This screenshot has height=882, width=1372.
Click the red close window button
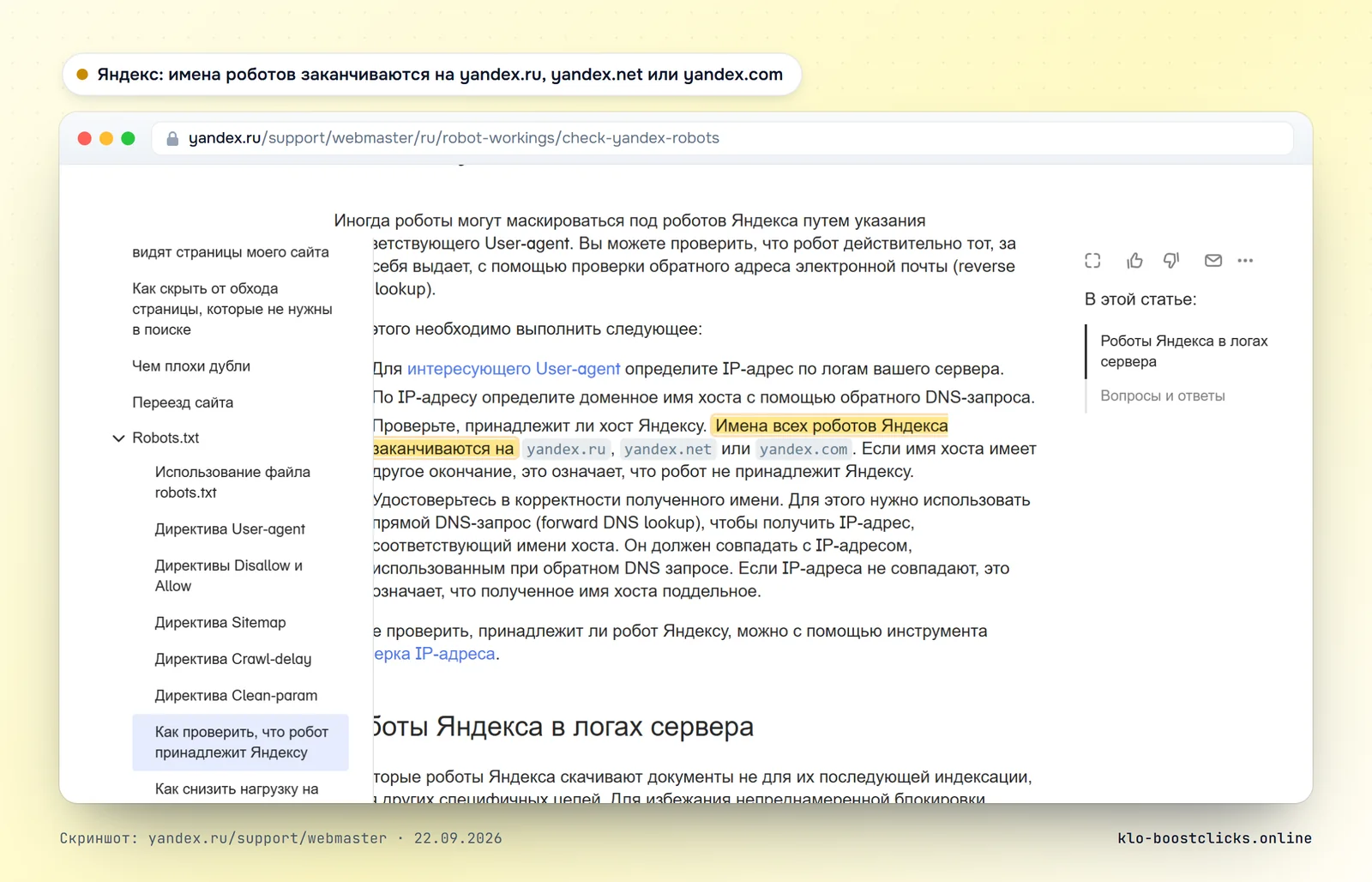pos(84,138)
